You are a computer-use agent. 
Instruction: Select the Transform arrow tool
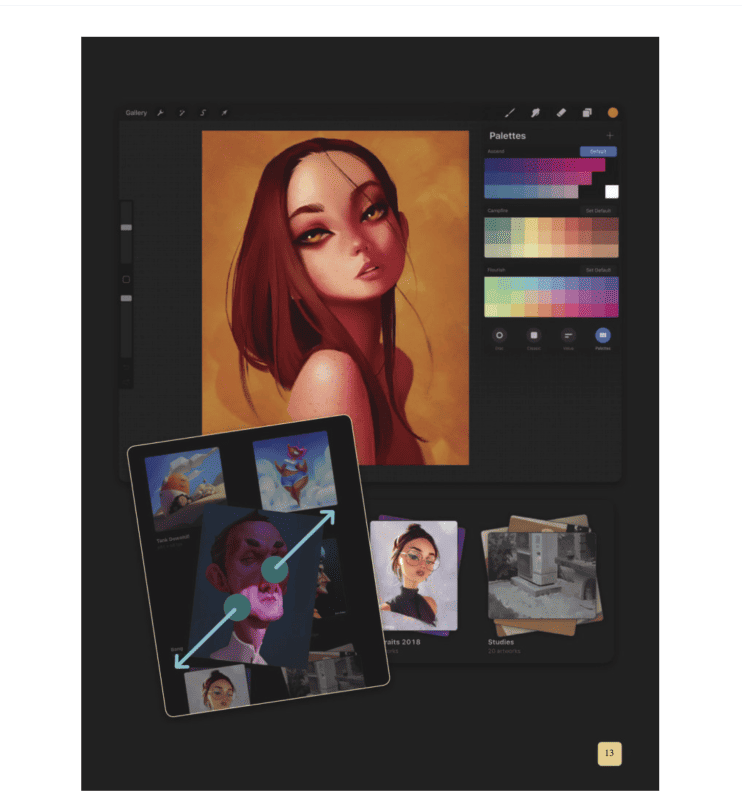click(x=225, y=113)
